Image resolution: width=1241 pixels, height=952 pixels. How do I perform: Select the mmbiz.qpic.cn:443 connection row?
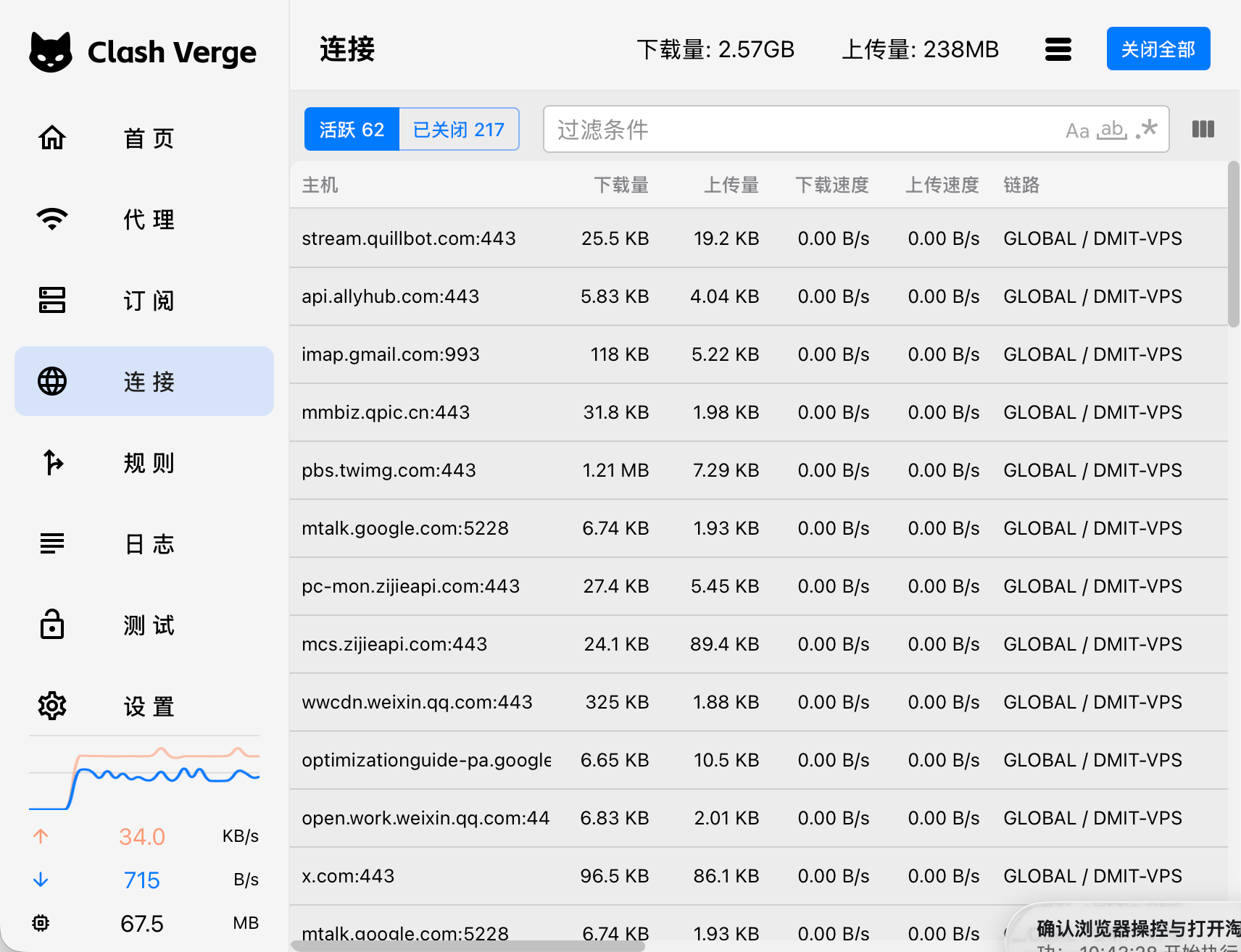pos(759,412)
